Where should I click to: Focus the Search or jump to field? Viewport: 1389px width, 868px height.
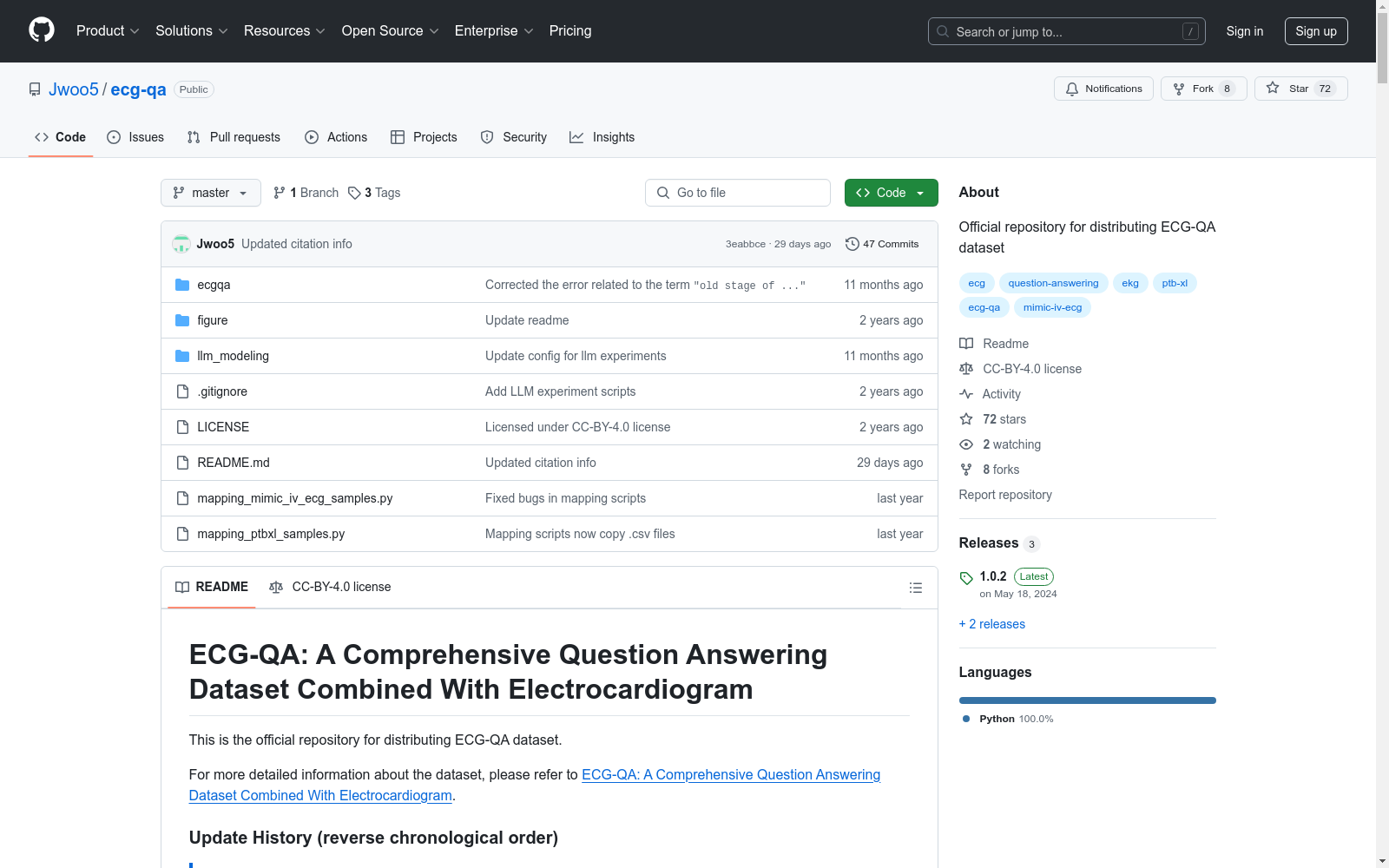[1067, 31]
